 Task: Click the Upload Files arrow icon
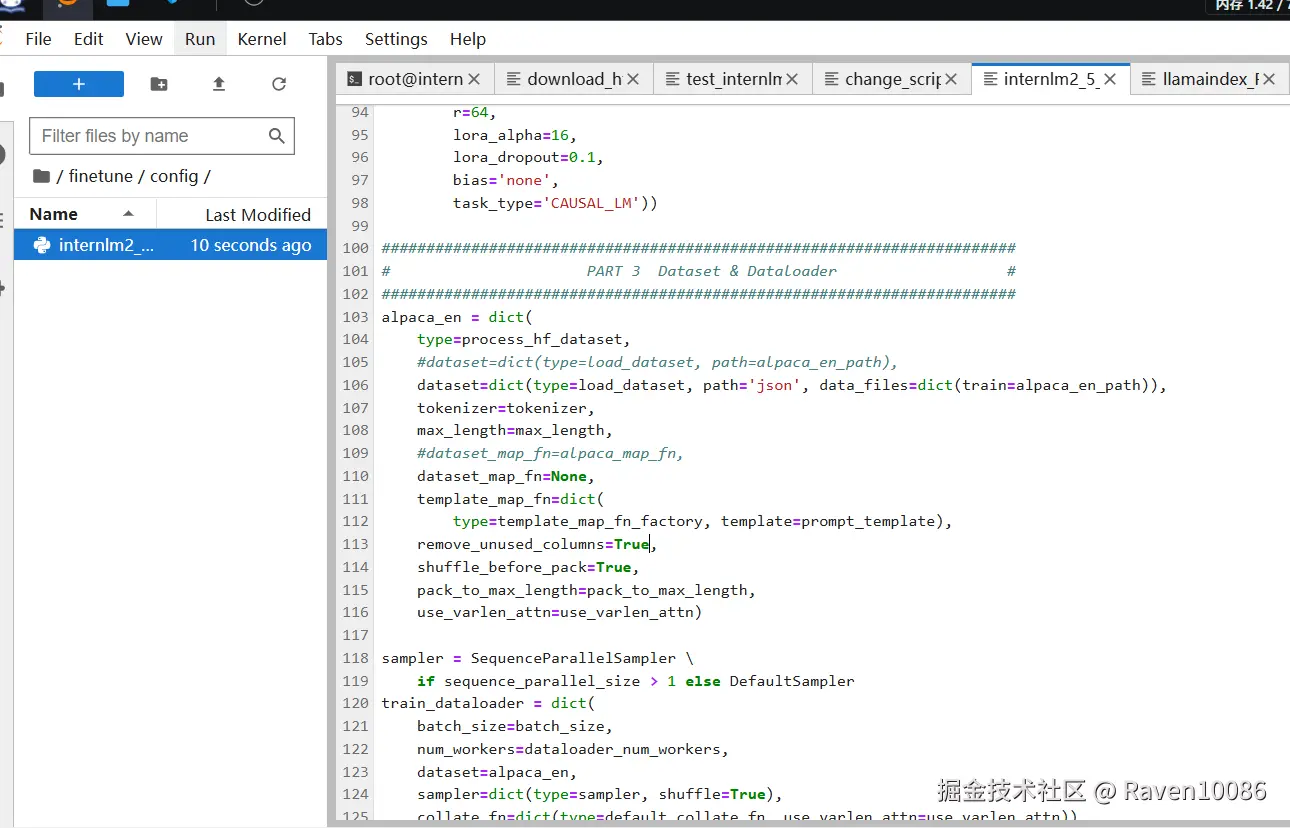[219, 84]
